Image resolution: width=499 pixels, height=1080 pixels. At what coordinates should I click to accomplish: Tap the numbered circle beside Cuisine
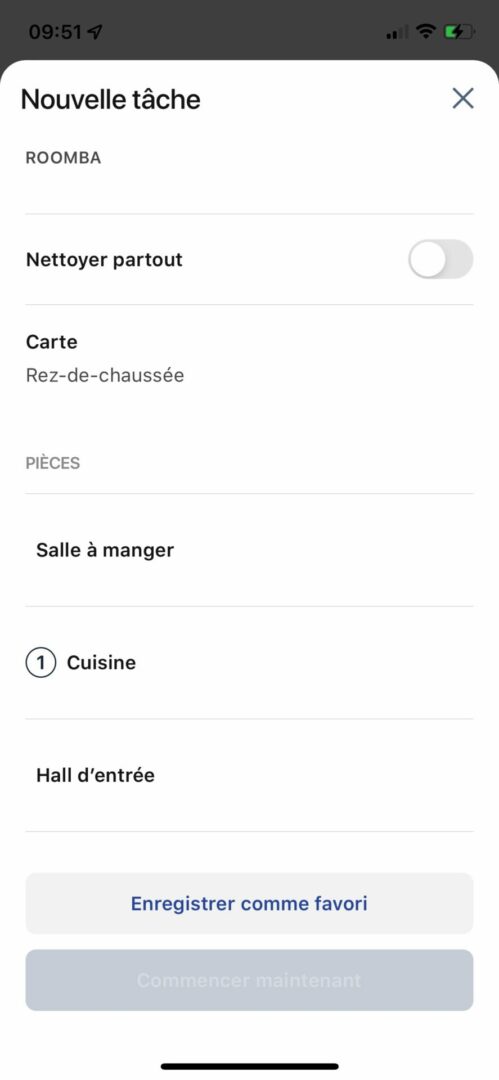coord(41,663)
